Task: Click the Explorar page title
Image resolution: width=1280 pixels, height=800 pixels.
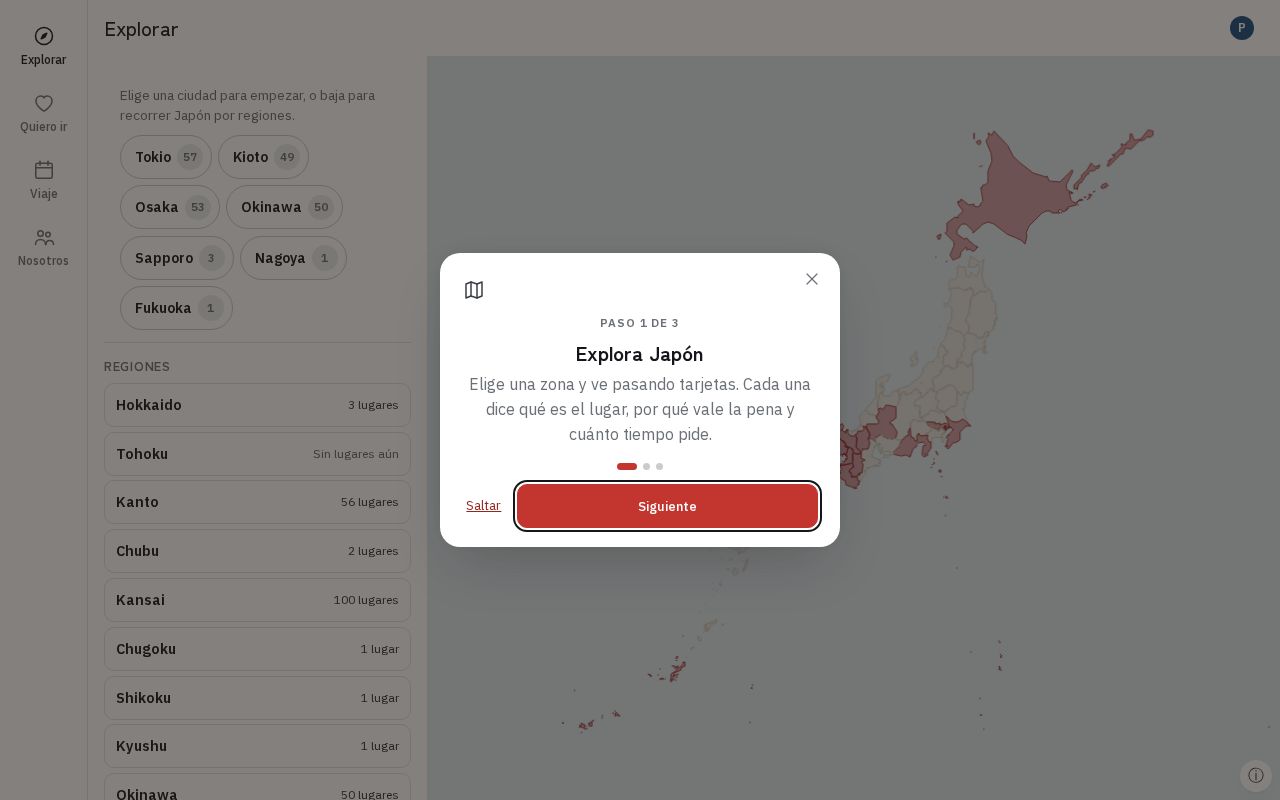Action: point(141,29)
